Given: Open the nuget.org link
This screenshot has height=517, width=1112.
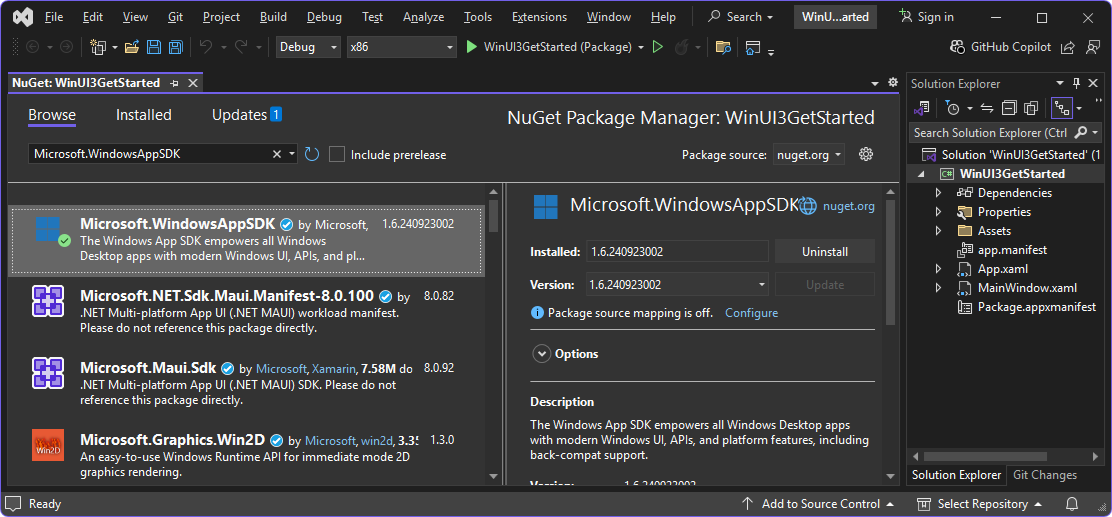Looking at the screenshot, I should click(x=848, y=206).
